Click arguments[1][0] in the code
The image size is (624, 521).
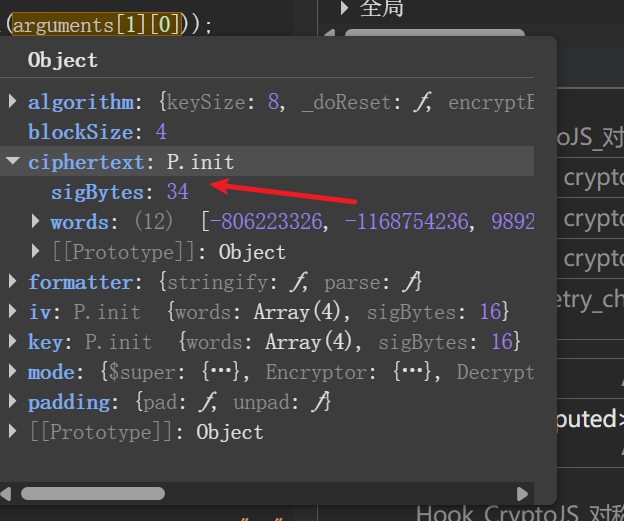point(93,24)
